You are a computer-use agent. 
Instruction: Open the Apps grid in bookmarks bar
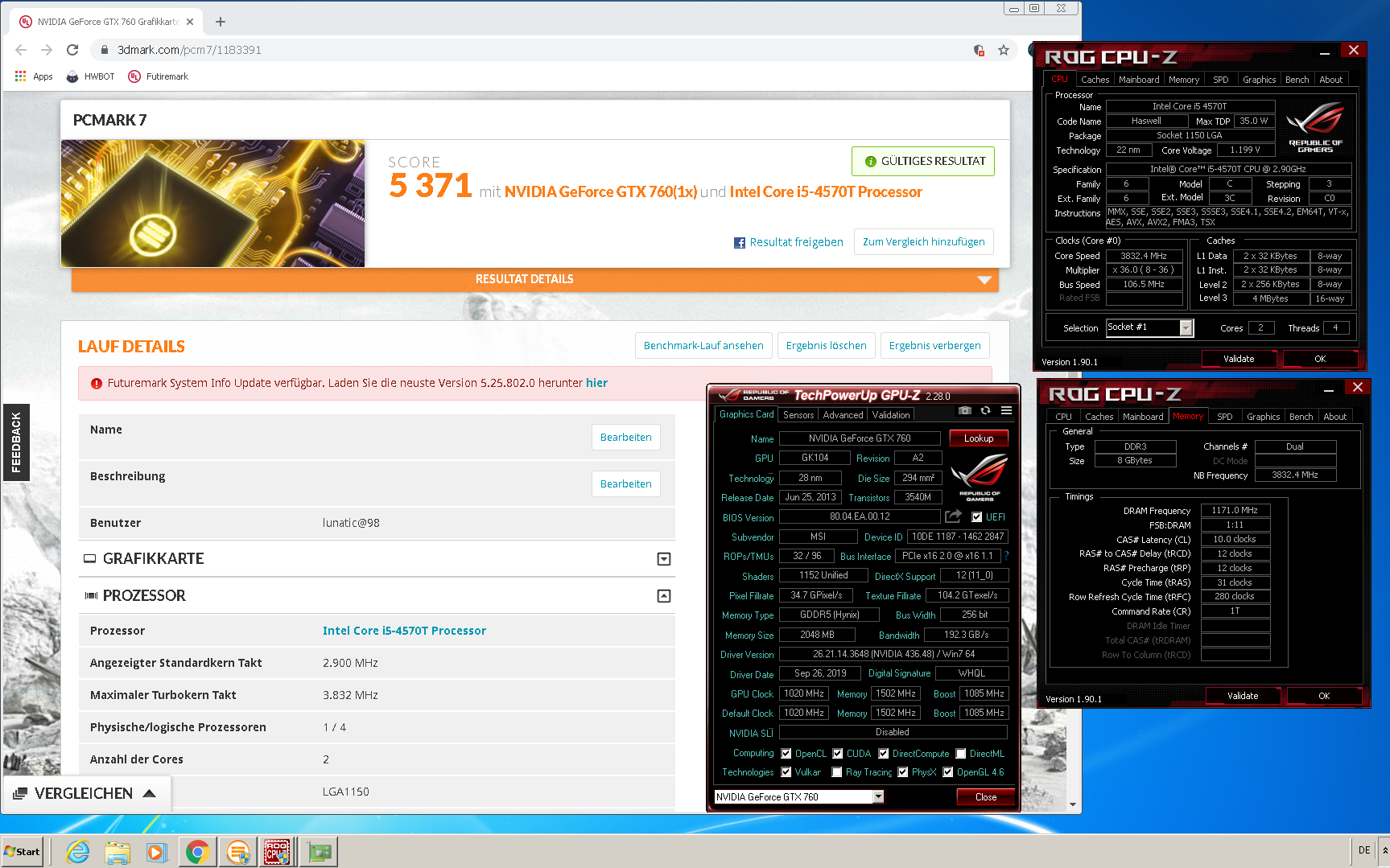click(x=34, y=76)
